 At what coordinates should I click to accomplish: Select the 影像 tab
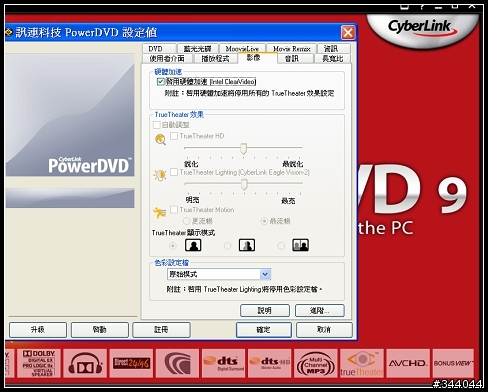(257, 58)
